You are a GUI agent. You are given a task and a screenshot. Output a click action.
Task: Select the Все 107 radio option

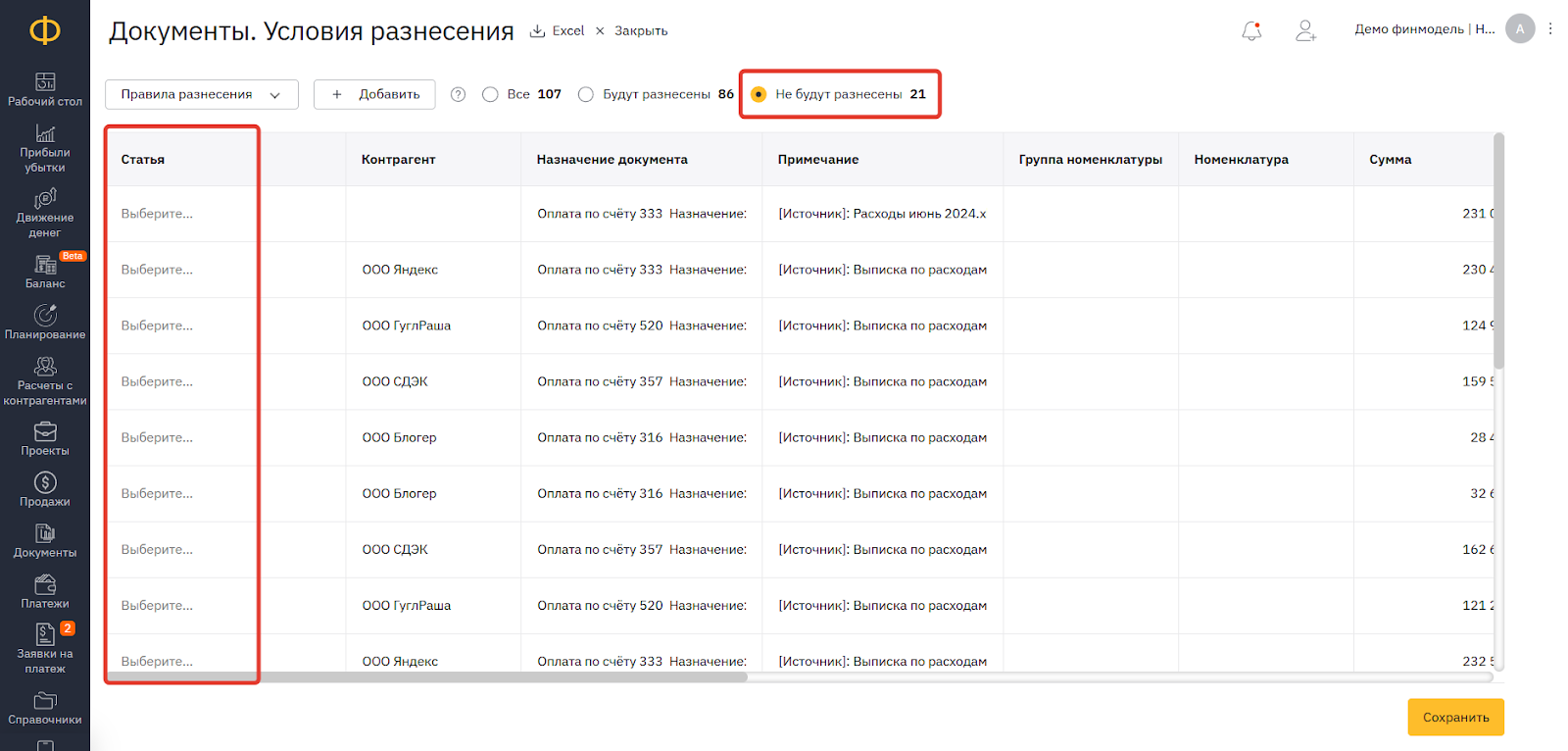(x=491, y=94)
